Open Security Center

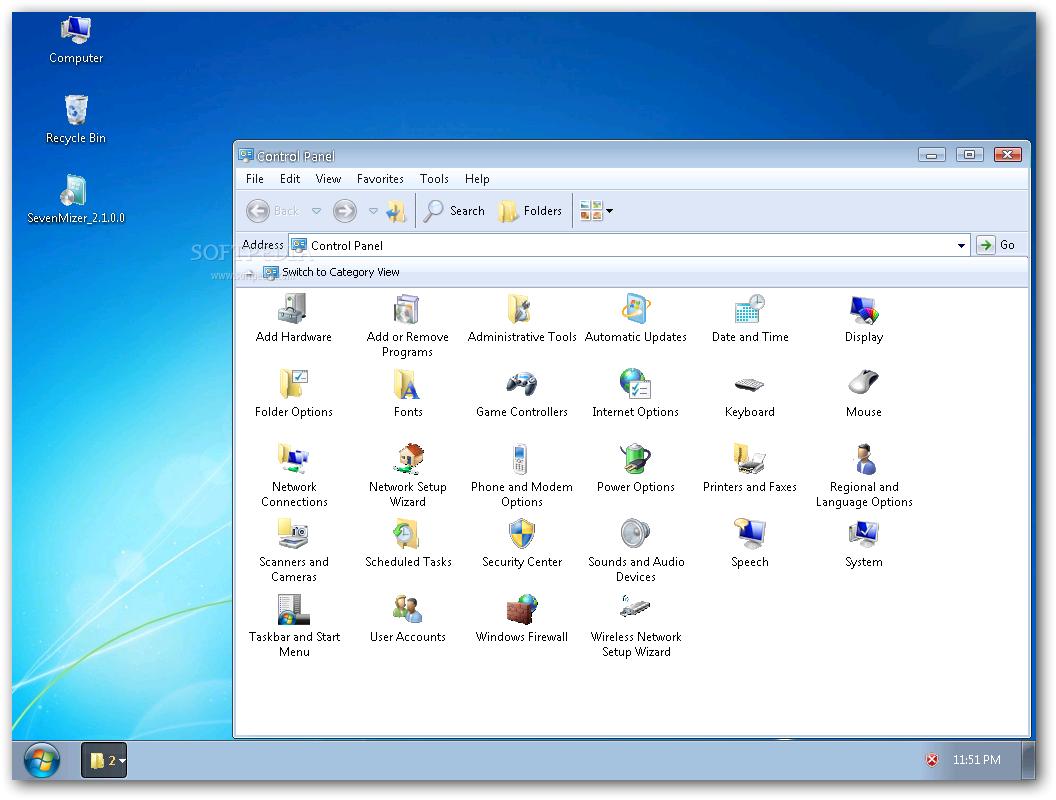click(x=522, y=543)
